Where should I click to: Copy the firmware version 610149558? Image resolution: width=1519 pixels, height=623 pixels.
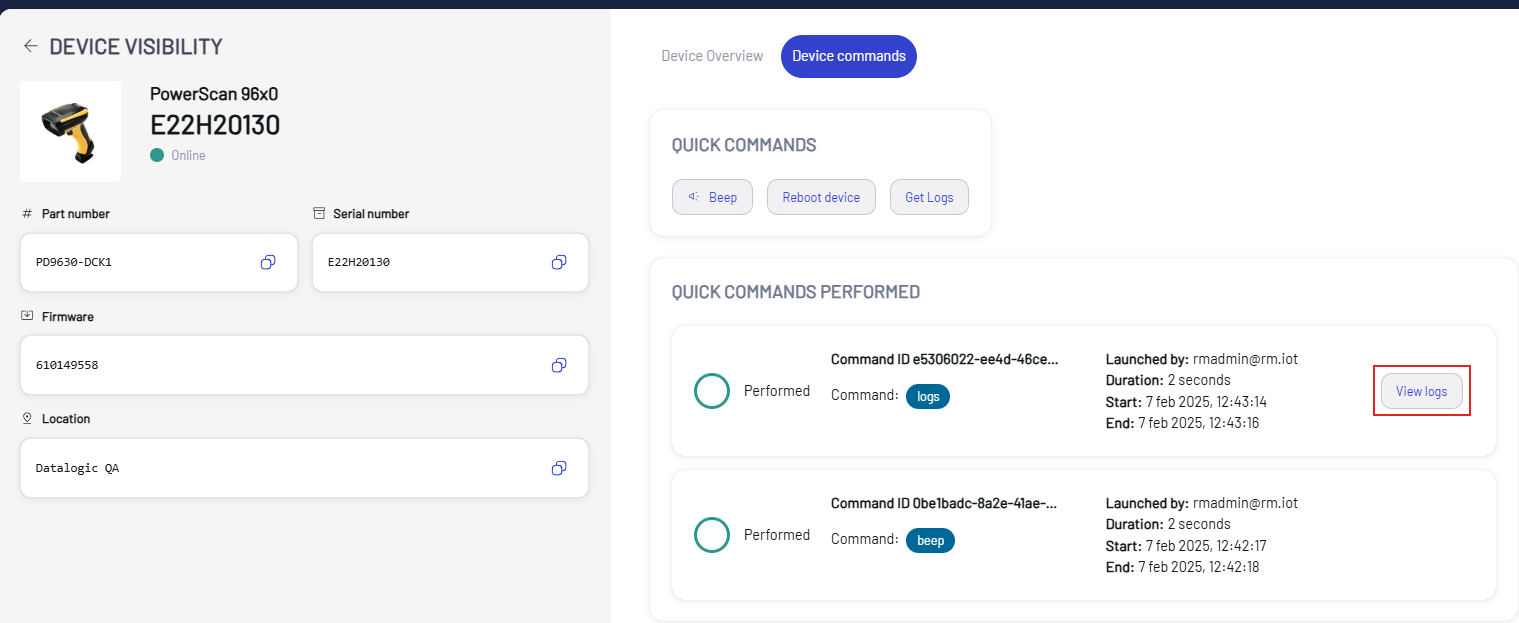(x=558, y=365)
